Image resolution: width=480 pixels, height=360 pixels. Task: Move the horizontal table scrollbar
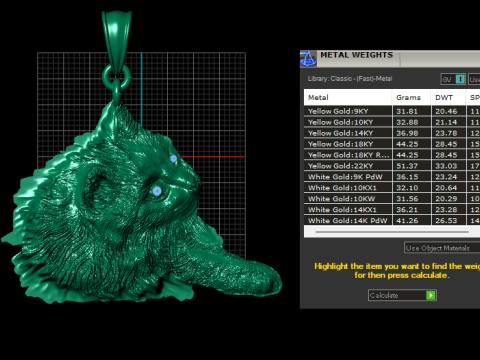pos(392,232)
